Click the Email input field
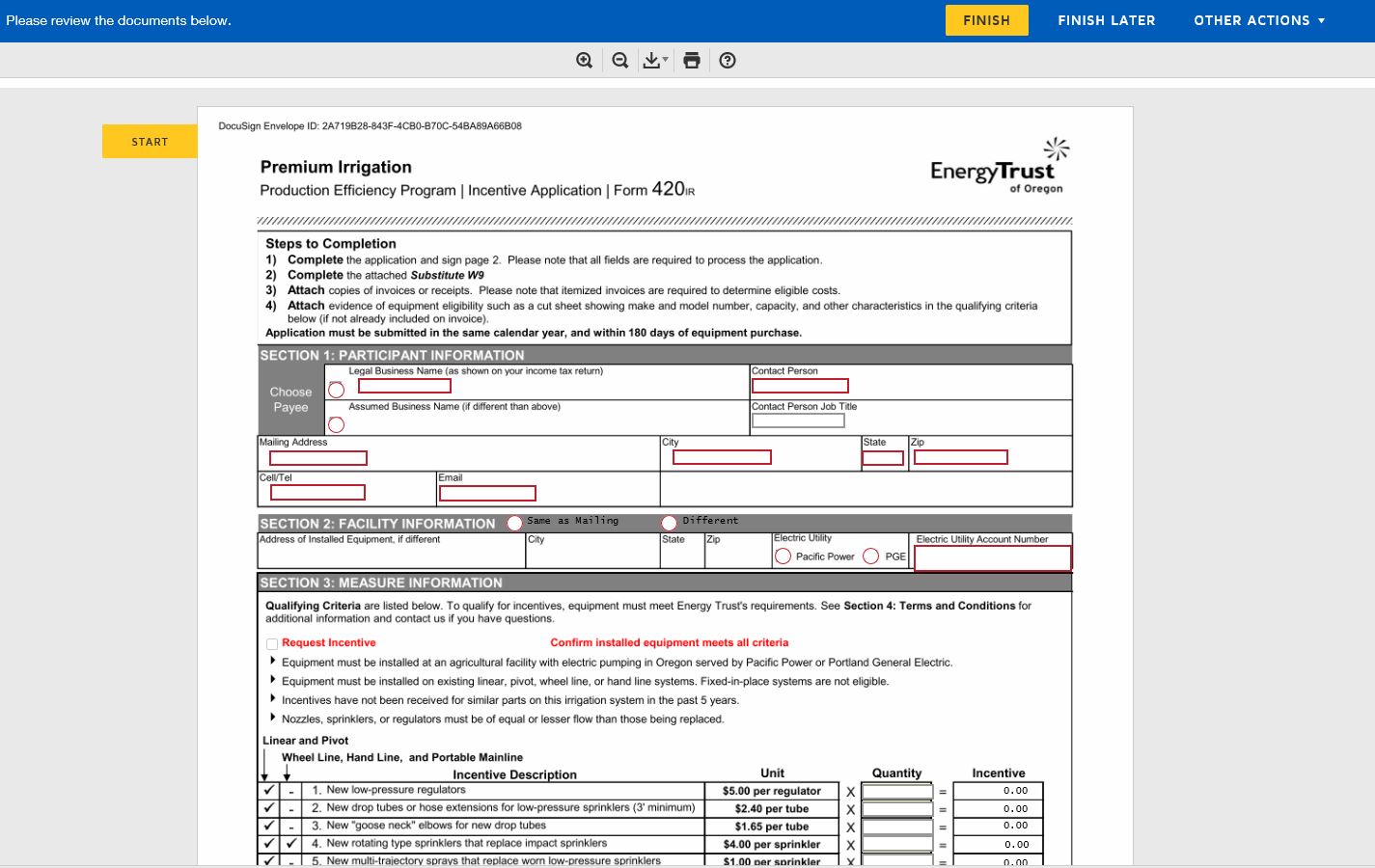Screen dimensions: 1375x868 point(487,494)
